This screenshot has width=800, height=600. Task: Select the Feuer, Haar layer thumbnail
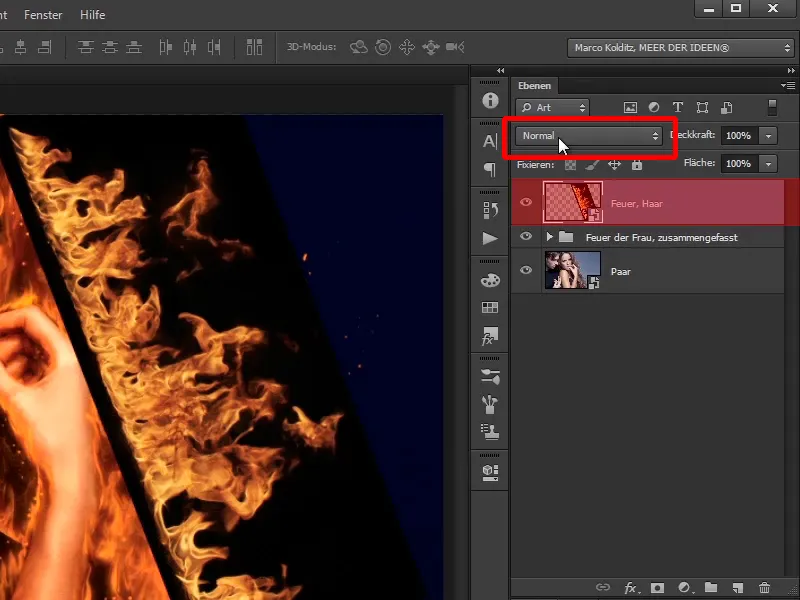[573, 202]
